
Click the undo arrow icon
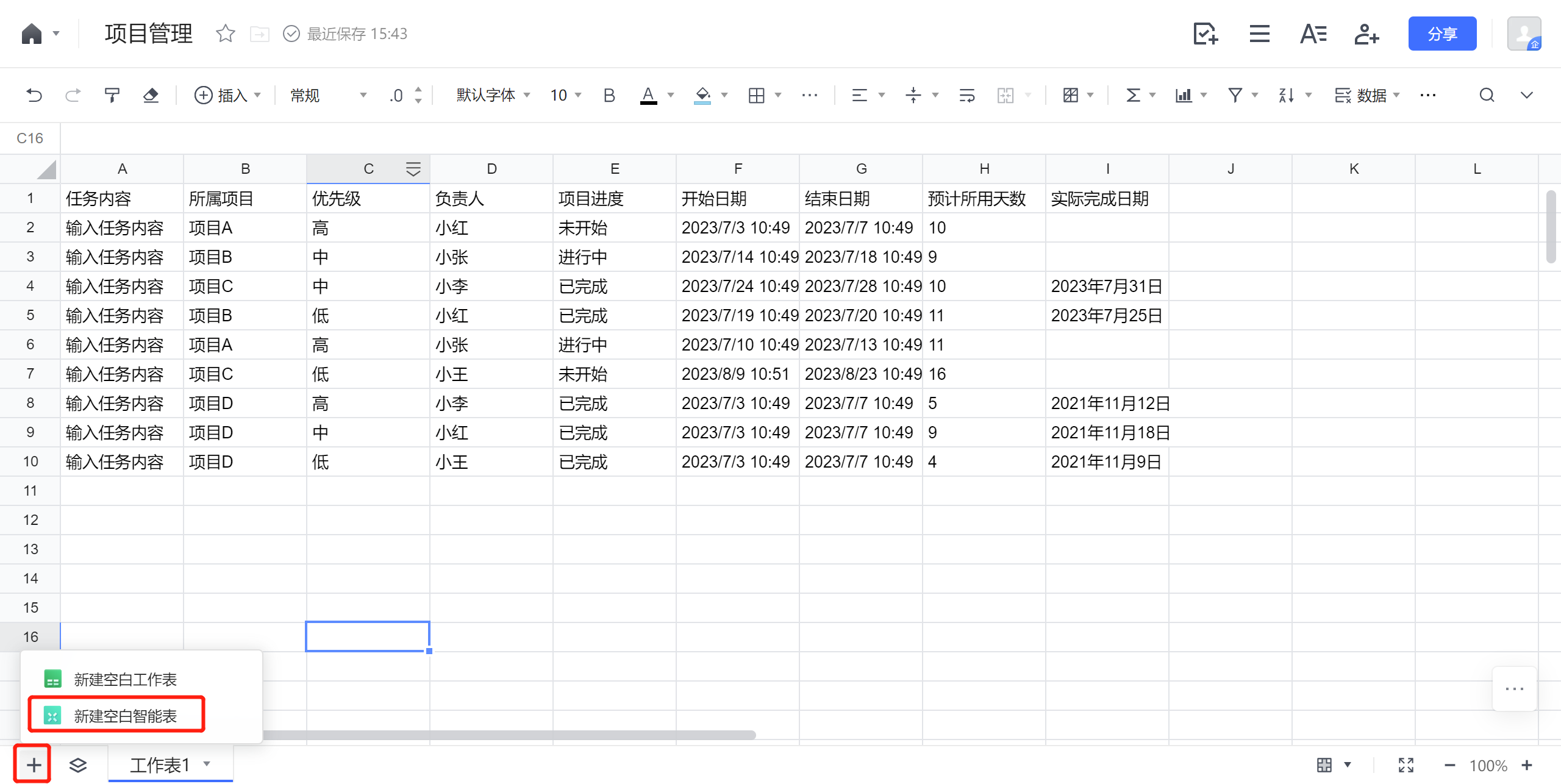pos(34,95)
